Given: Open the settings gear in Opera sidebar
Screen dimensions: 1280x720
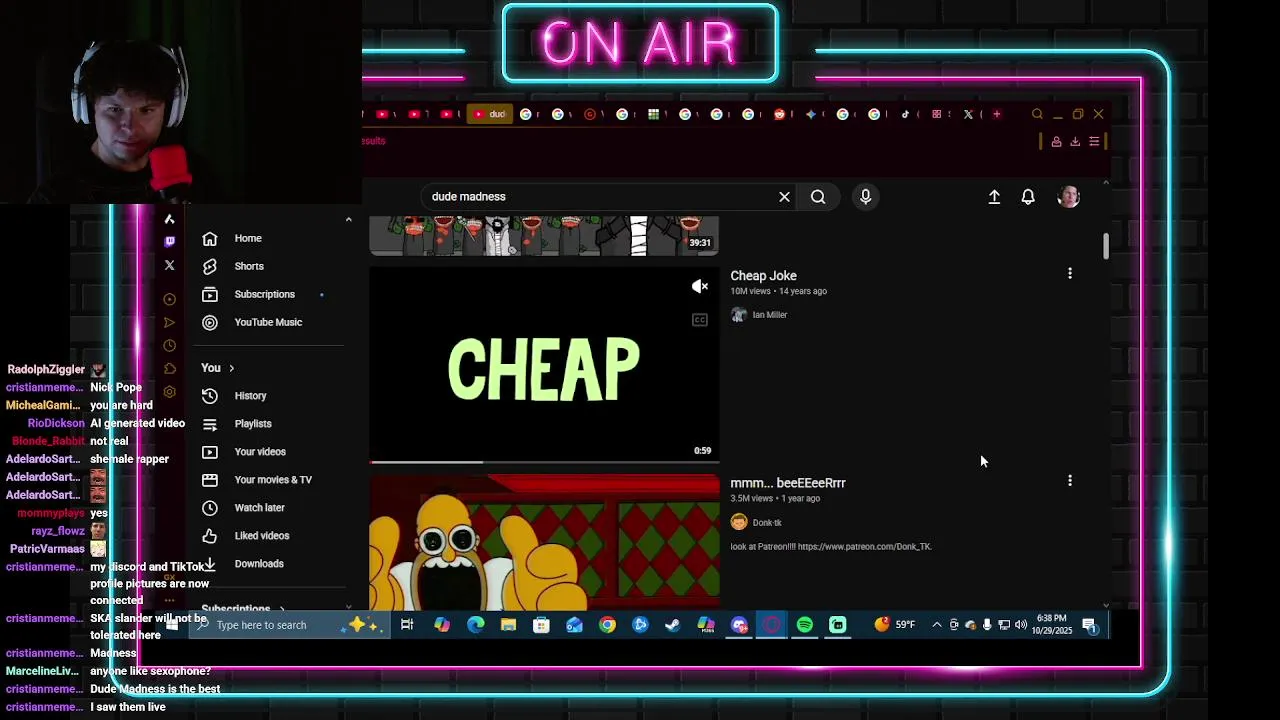Looking at the screenshot, I should point(169,392).
